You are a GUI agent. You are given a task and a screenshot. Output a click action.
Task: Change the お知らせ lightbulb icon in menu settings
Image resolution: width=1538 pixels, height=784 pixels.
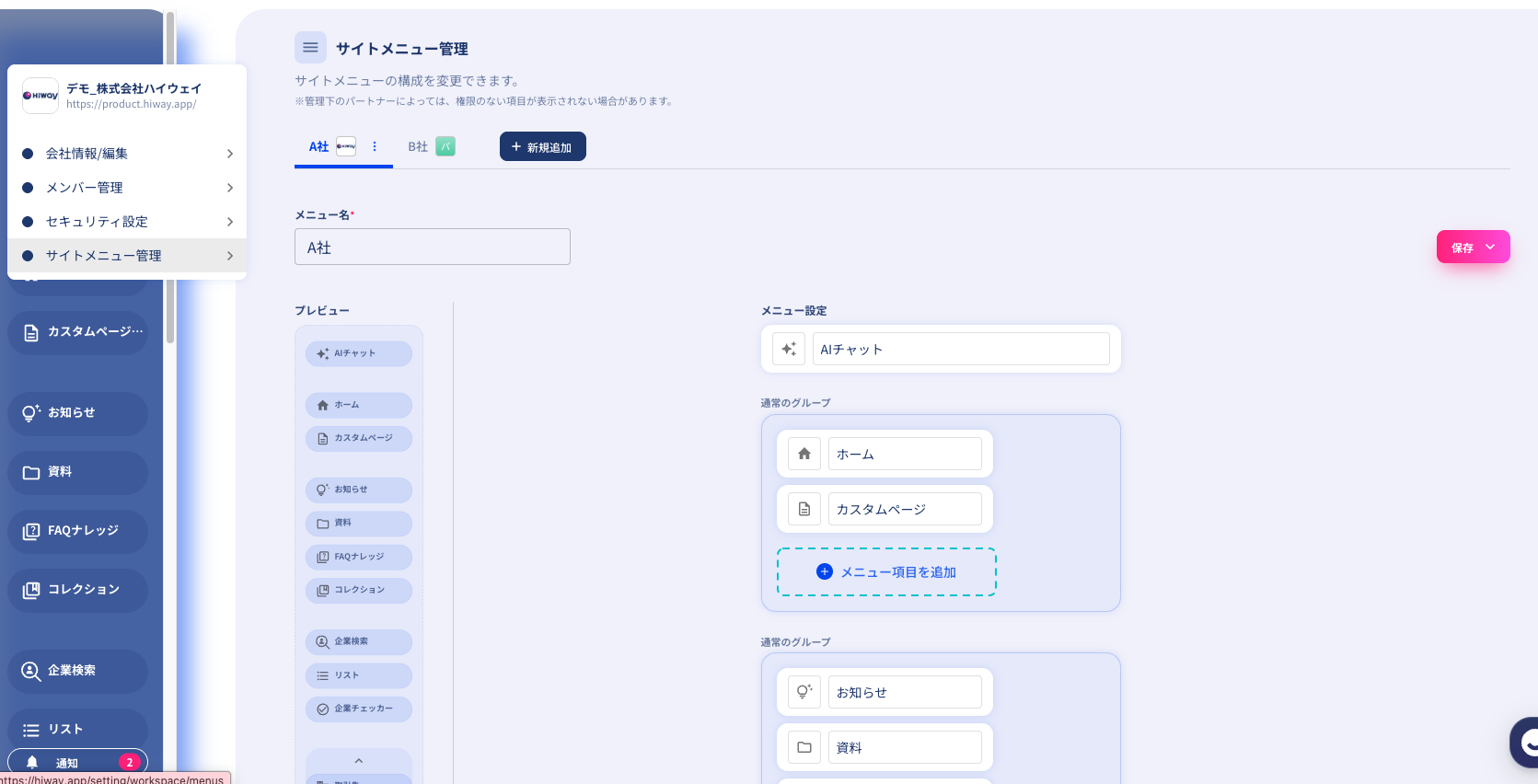coord(804,692)
